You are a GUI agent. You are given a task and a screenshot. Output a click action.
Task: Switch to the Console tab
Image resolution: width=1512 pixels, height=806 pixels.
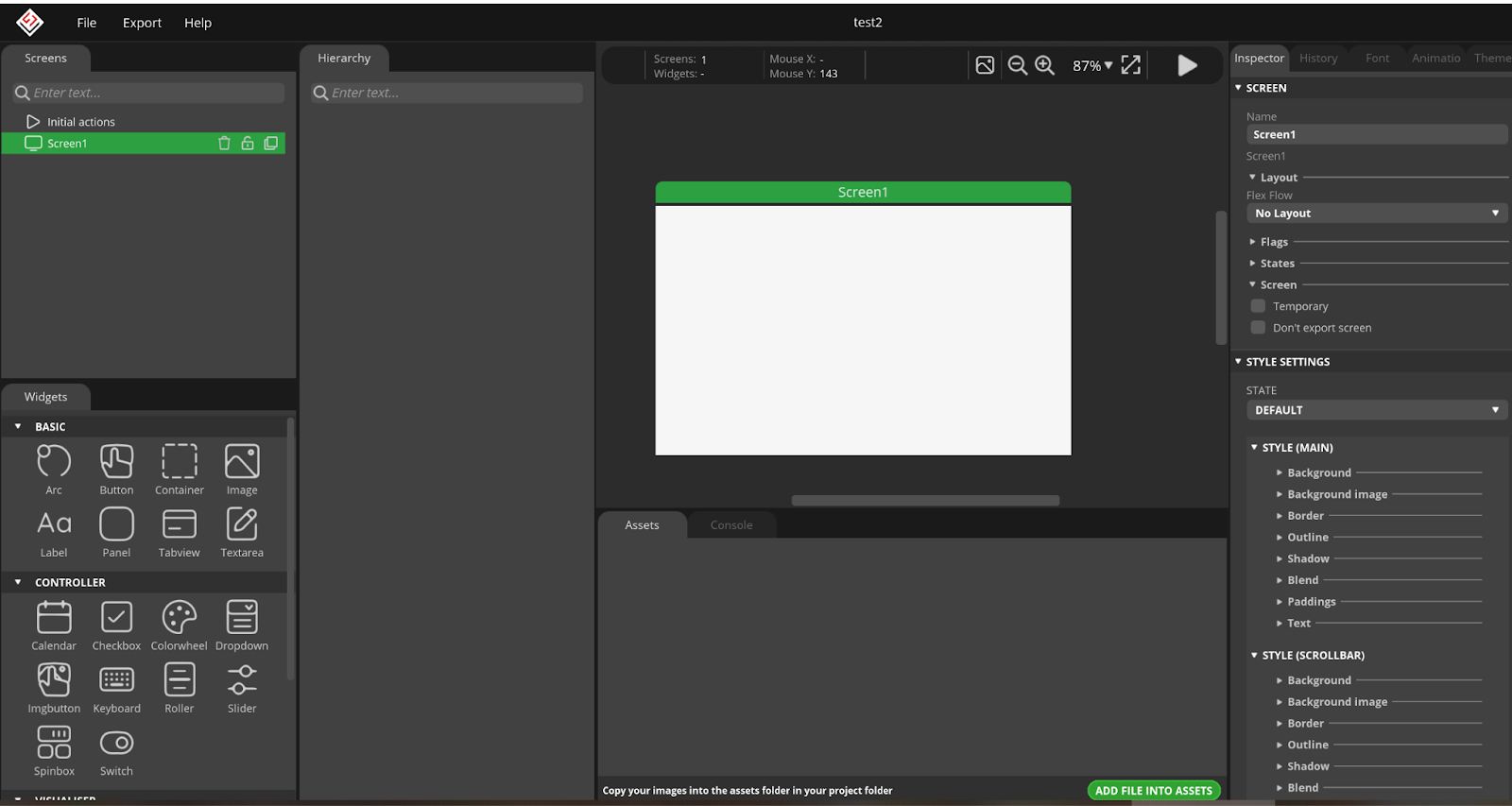731,525
